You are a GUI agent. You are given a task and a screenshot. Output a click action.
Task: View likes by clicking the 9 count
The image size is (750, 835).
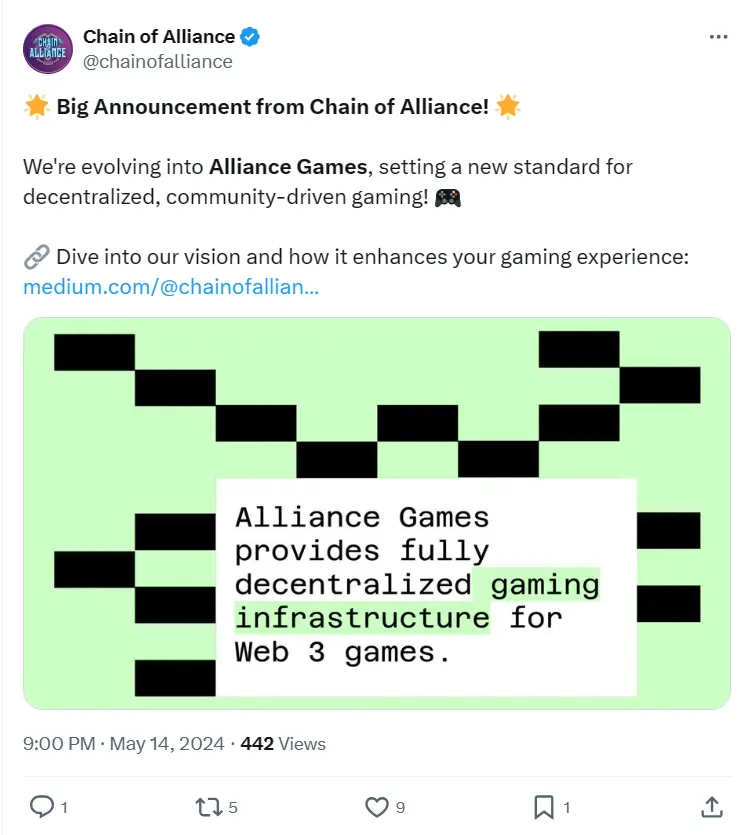click(x=398, y=805)
